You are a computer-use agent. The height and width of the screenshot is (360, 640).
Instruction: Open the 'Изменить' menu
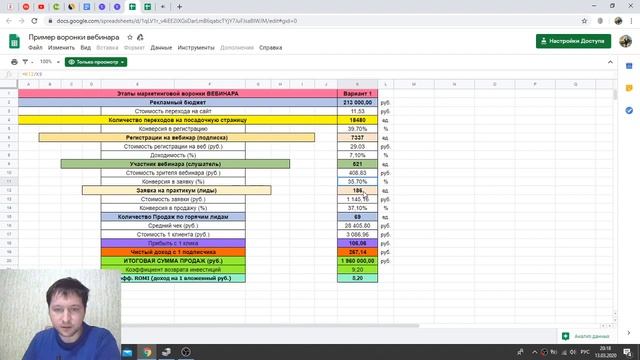pos(61,48)
